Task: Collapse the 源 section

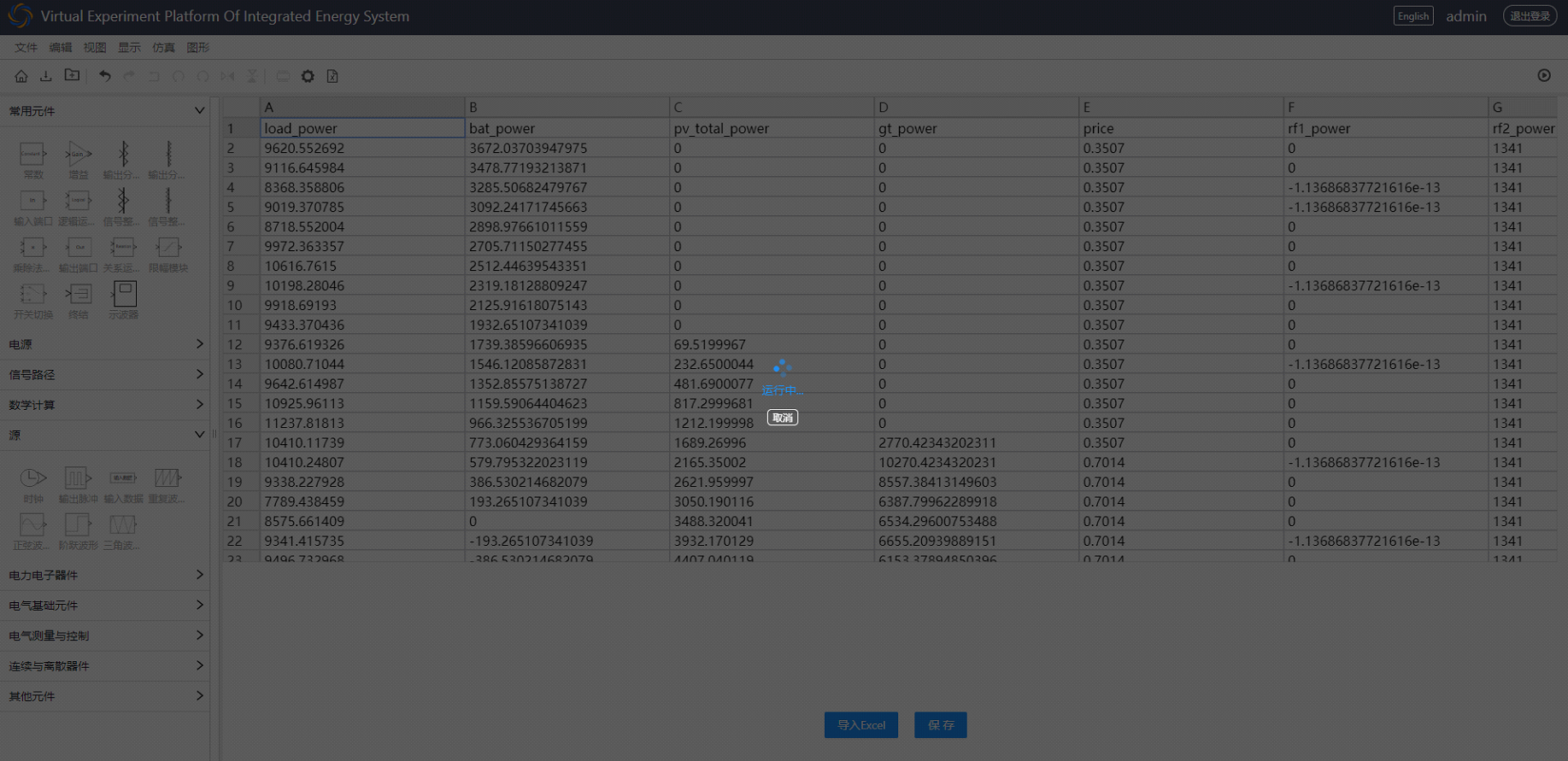Action: 199,435
